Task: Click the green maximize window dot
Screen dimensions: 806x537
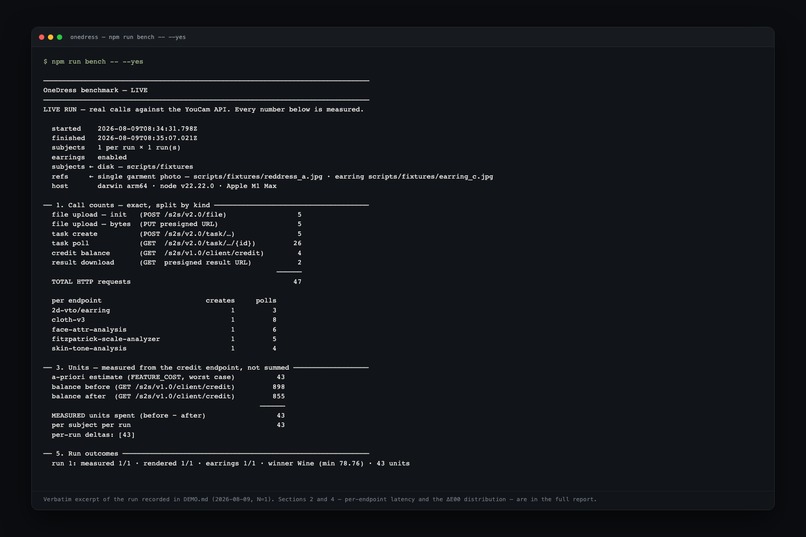Action: click(x=60, y=37)
